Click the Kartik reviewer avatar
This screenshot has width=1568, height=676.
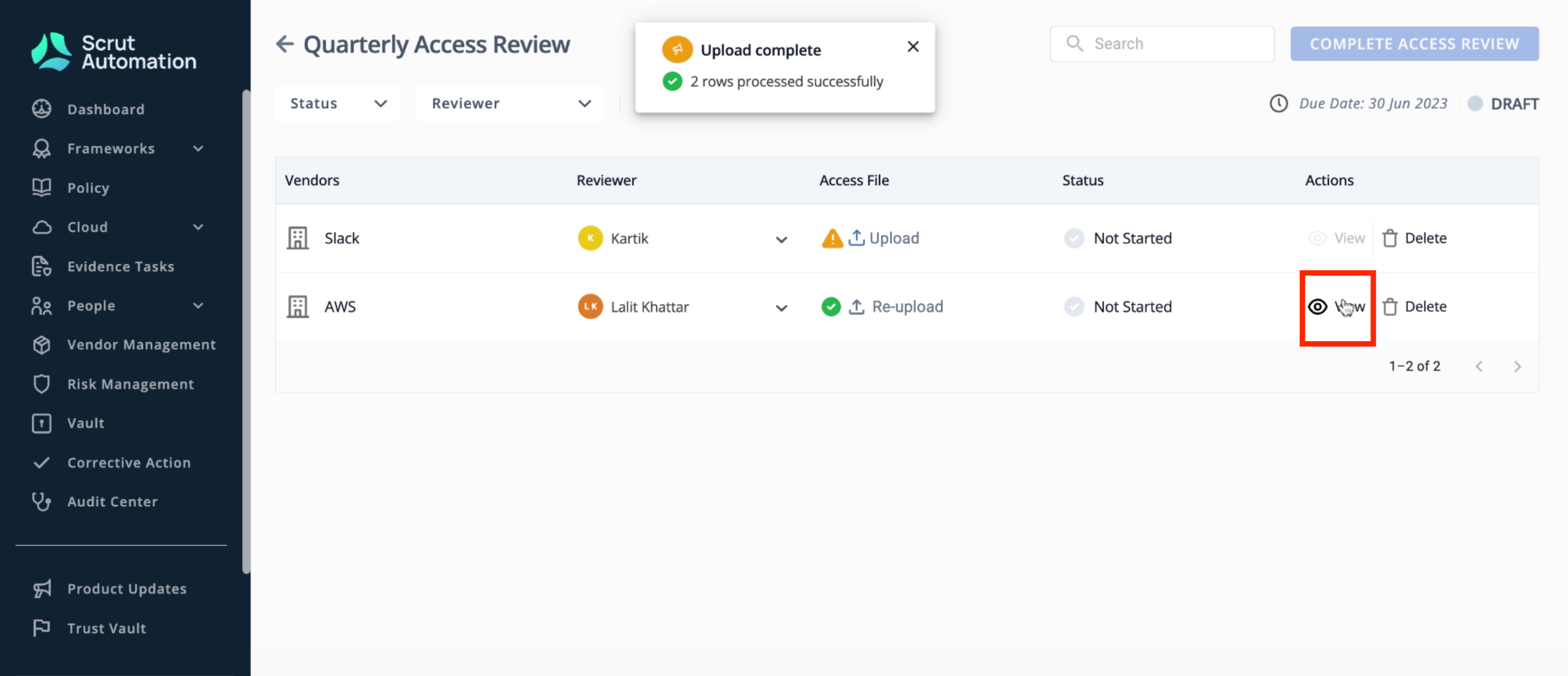(590, 238)
